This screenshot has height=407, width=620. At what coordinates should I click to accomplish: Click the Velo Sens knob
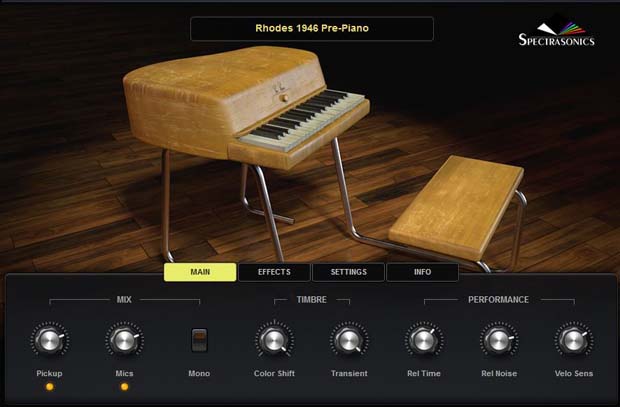pos(573,340)
